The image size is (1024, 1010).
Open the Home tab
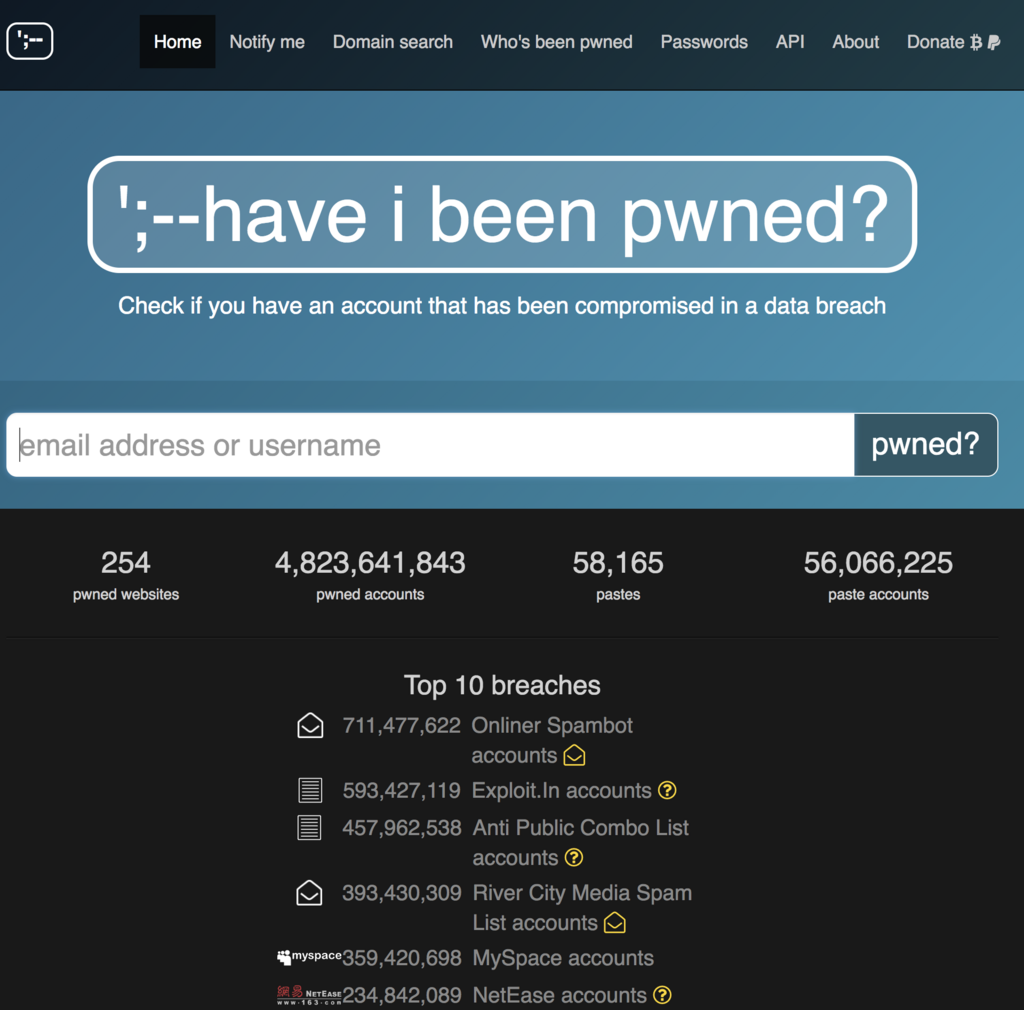pyautogui.click(x=177, y=42)
